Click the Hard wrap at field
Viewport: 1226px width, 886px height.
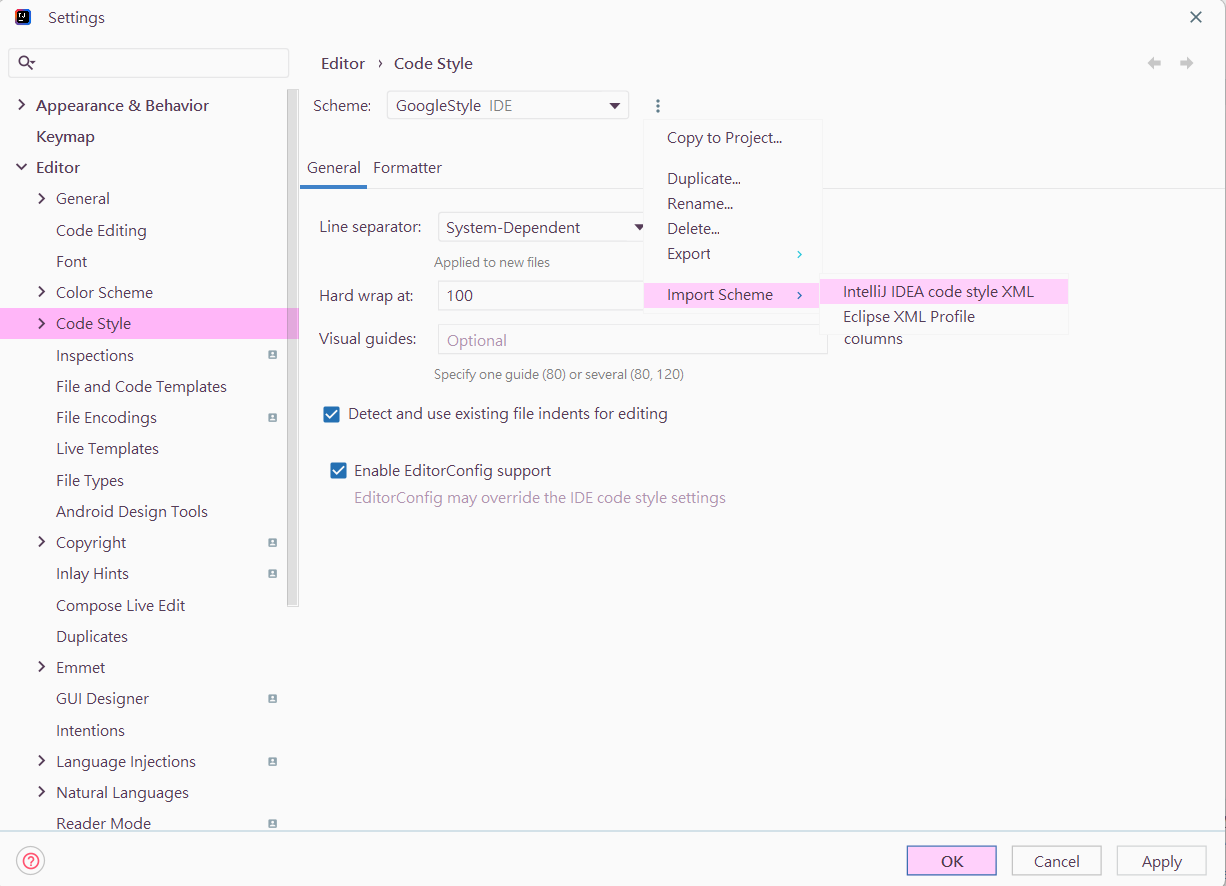(x=542, y=296)
